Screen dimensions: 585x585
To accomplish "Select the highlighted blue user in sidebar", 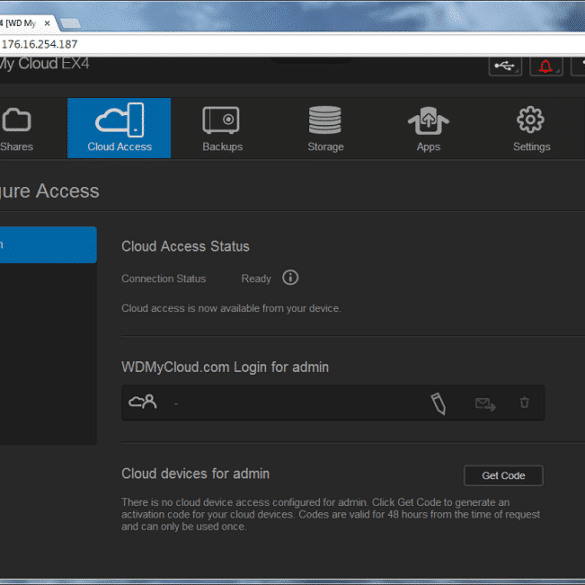I will click(48, 244).
